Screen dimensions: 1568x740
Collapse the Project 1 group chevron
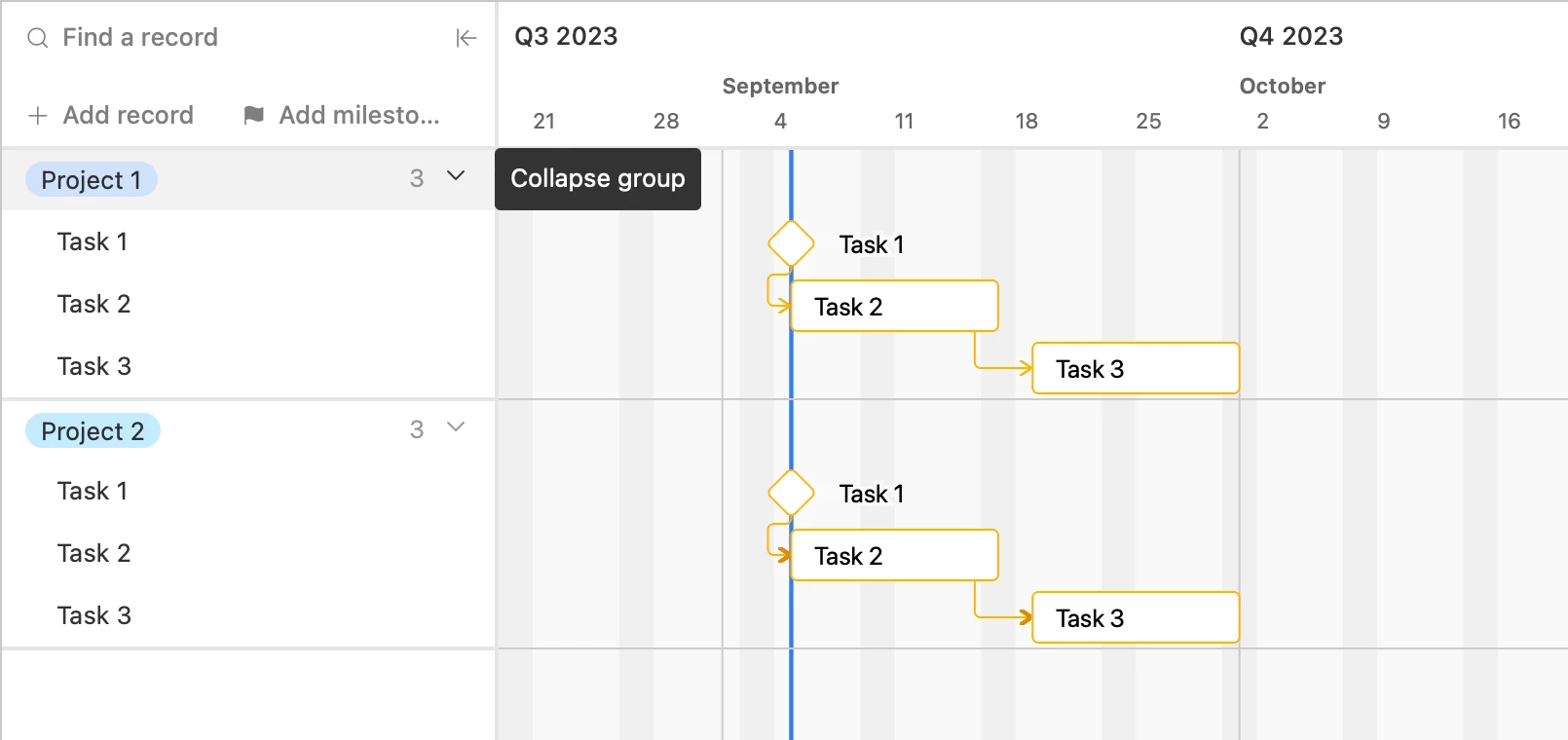point(456,176)
